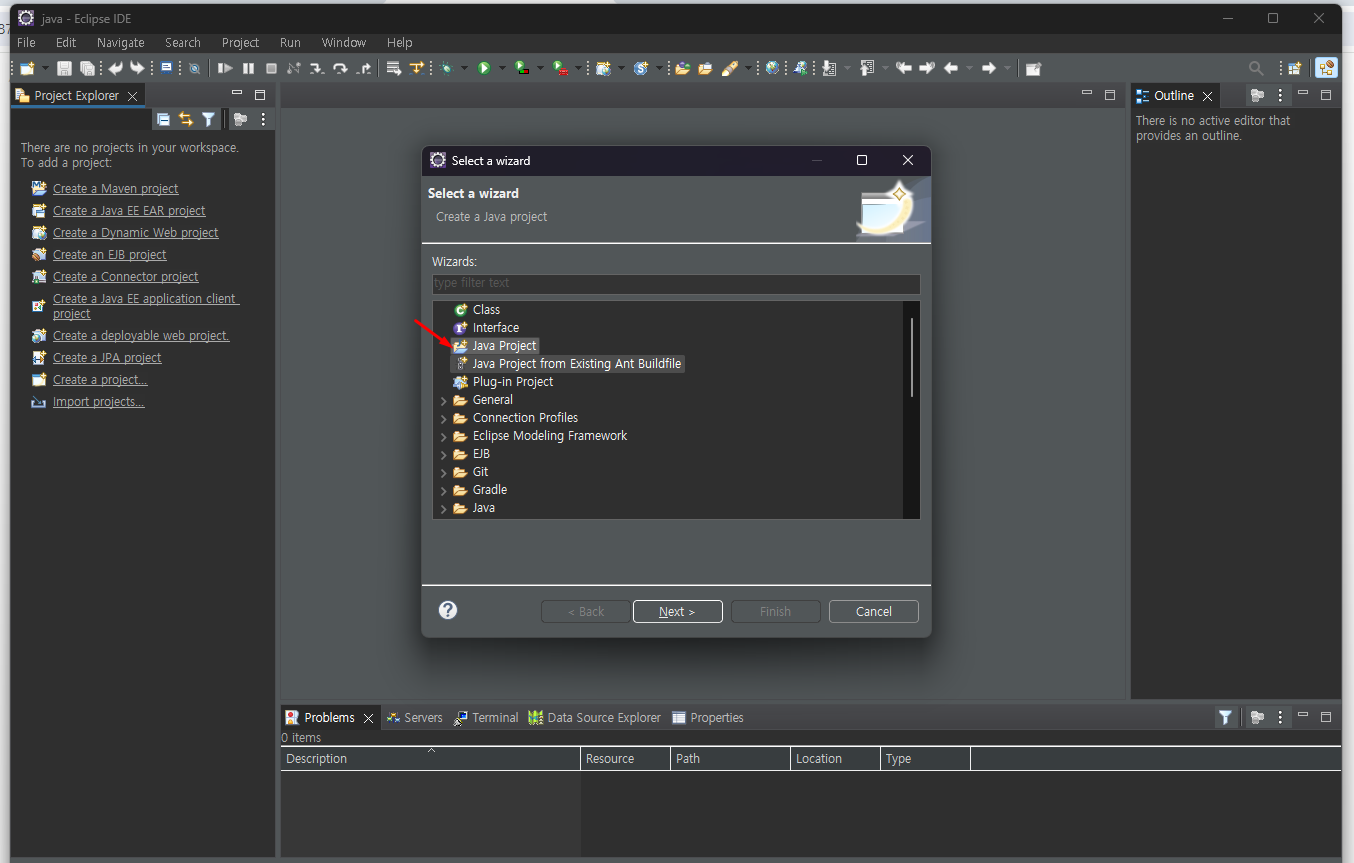
Task: Click the Open Perspective icon
Action: click(x=1294, y=68)
